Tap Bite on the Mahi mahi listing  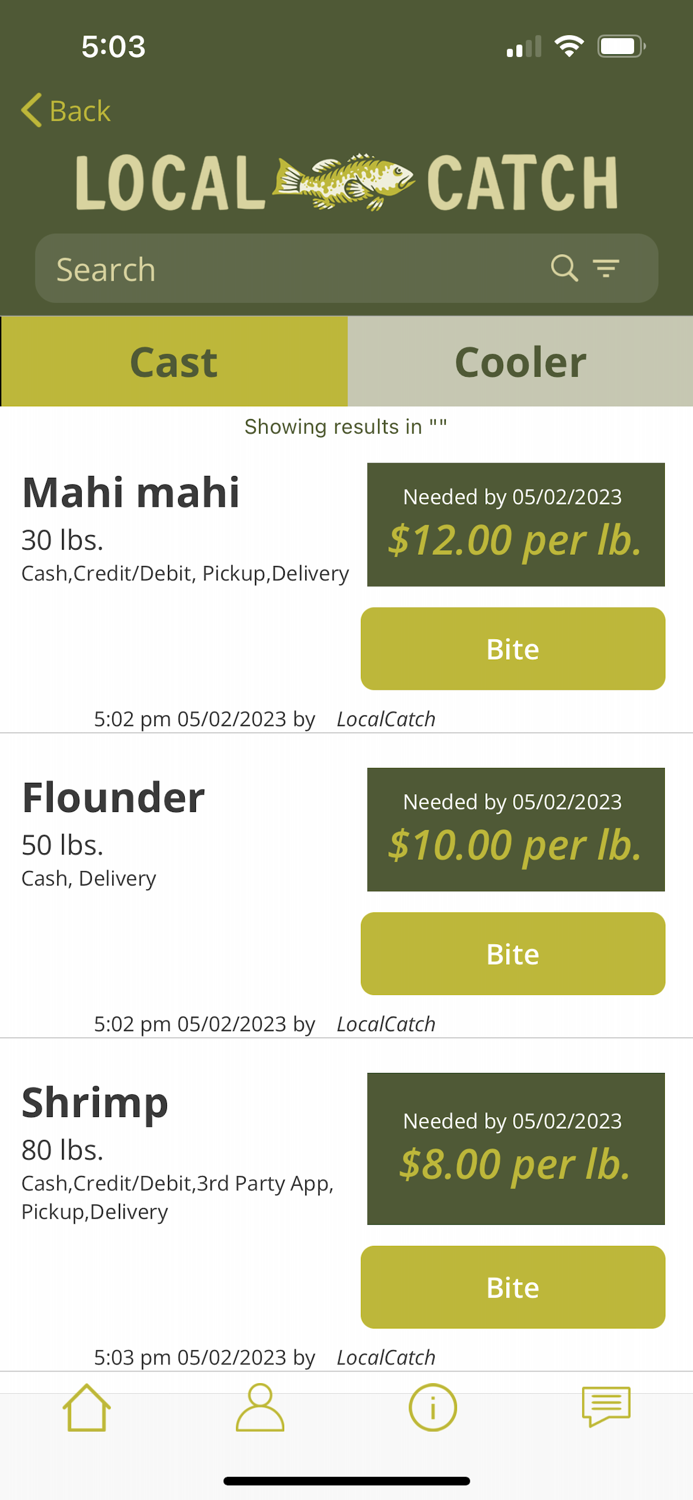[x=512, y=648]
